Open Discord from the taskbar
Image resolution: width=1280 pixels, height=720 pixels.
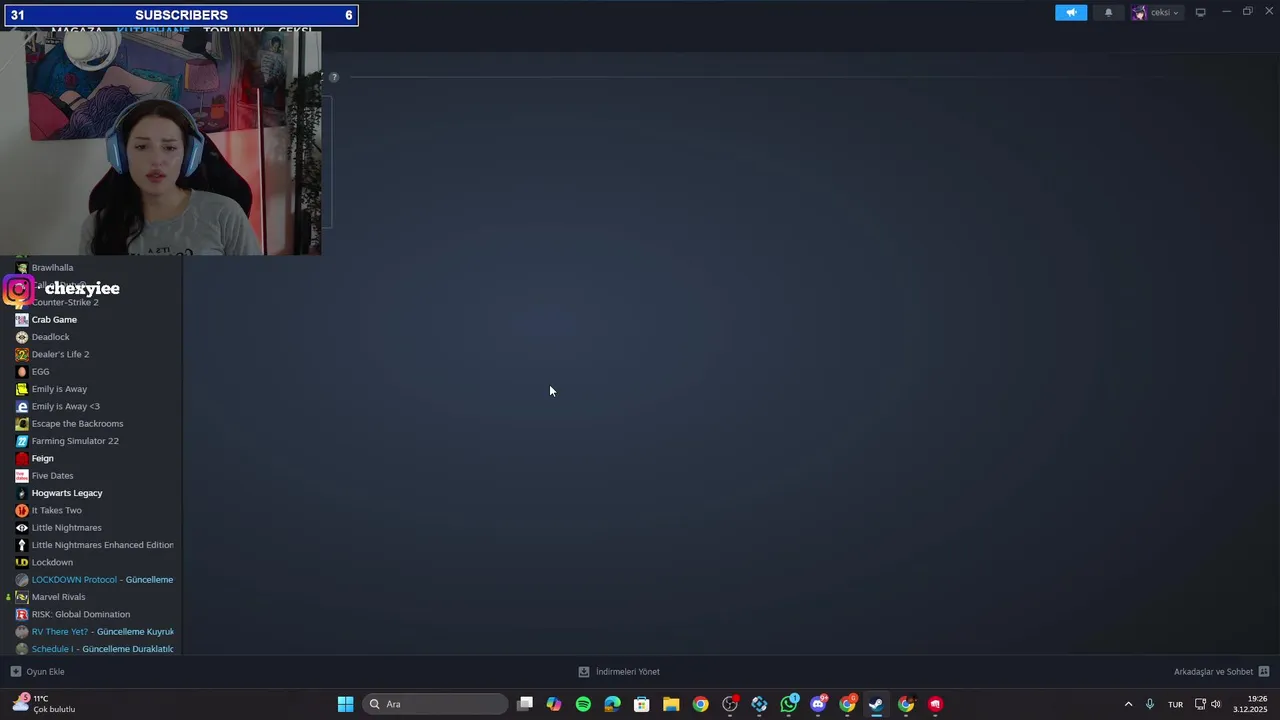pyautogui.click(x=818, y=704)
